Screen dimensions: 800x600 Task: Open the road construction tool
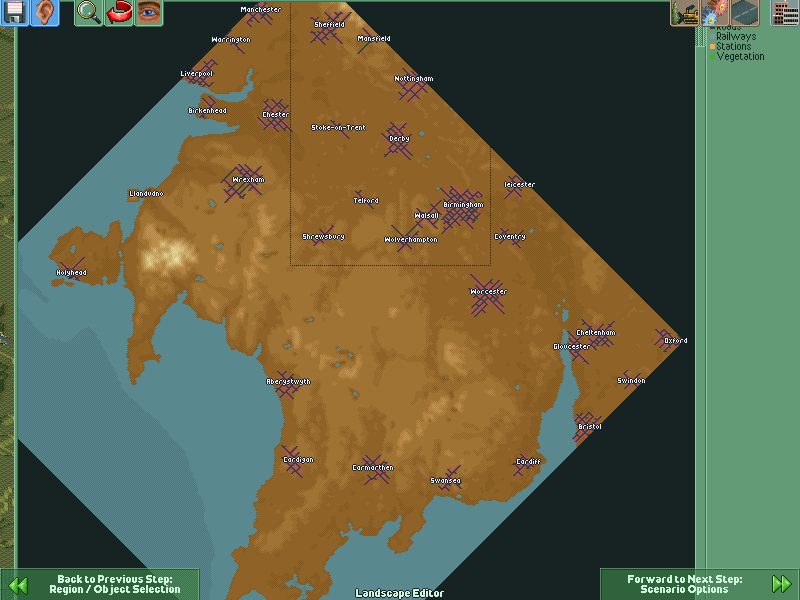click(745, 12)
